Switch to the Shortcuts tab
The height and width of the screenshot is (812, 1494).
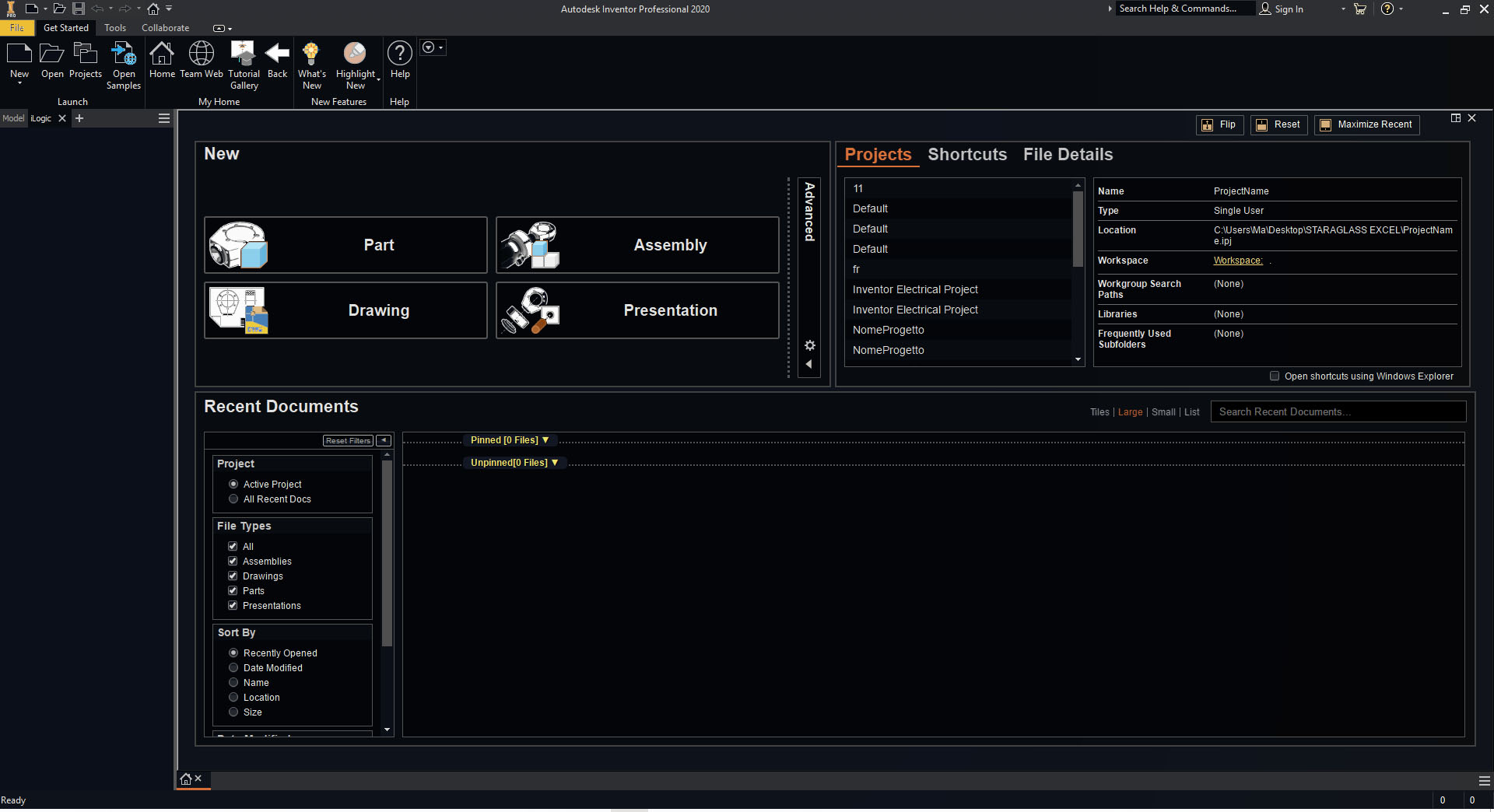967,155
